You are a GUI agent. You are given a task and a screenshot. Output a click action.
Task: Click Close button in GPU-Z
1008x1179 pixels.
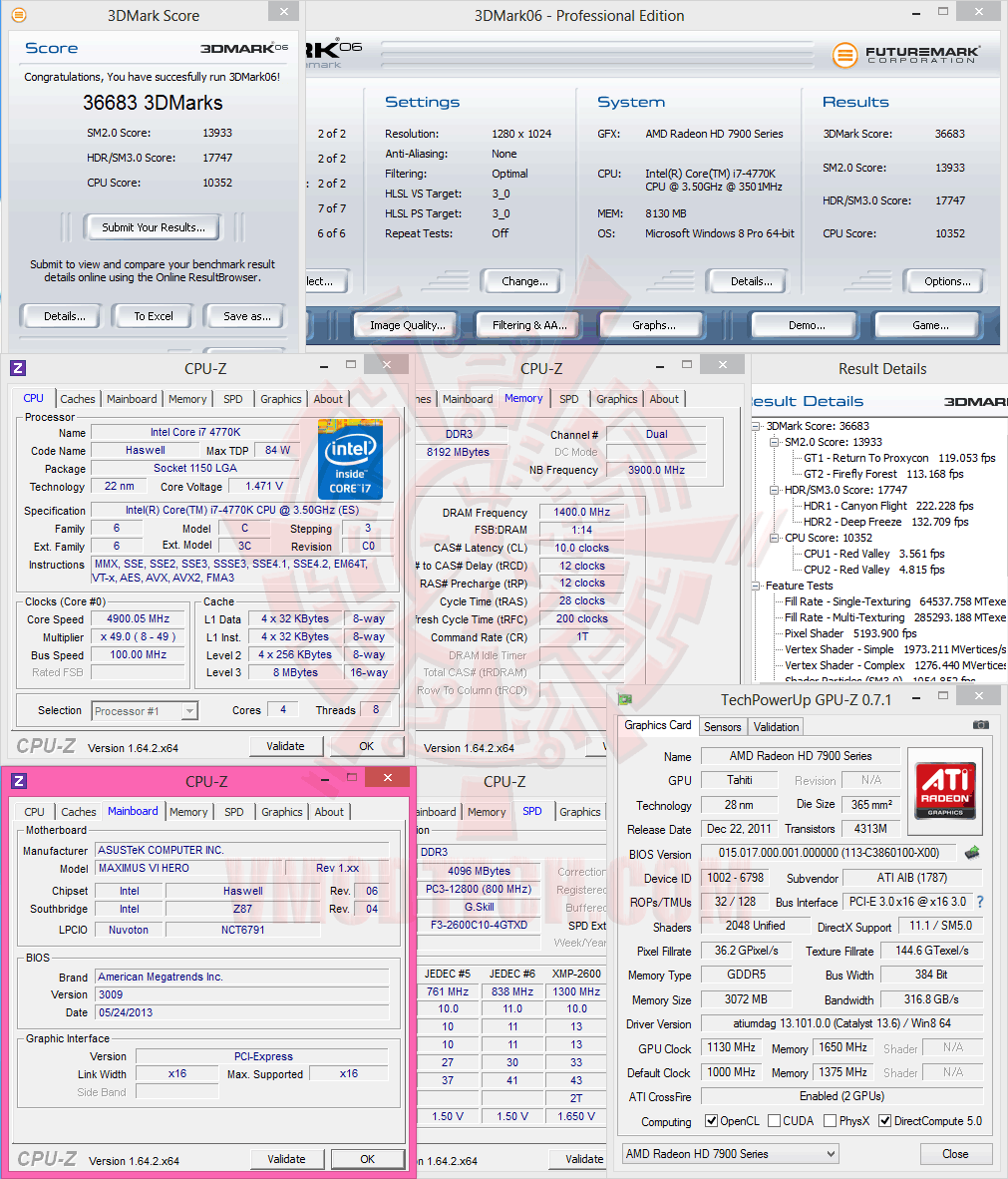[x=954, y=1153]
